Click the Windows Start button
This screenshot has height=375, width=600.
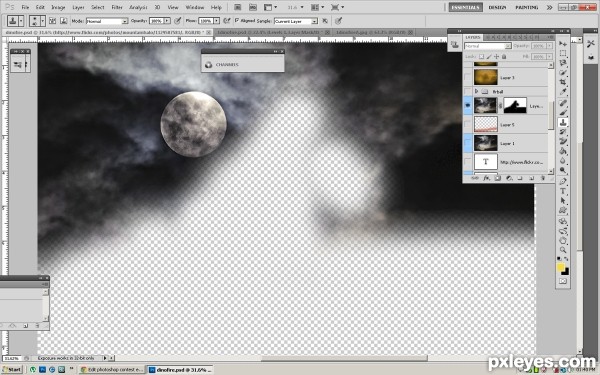tap(11, 370)
